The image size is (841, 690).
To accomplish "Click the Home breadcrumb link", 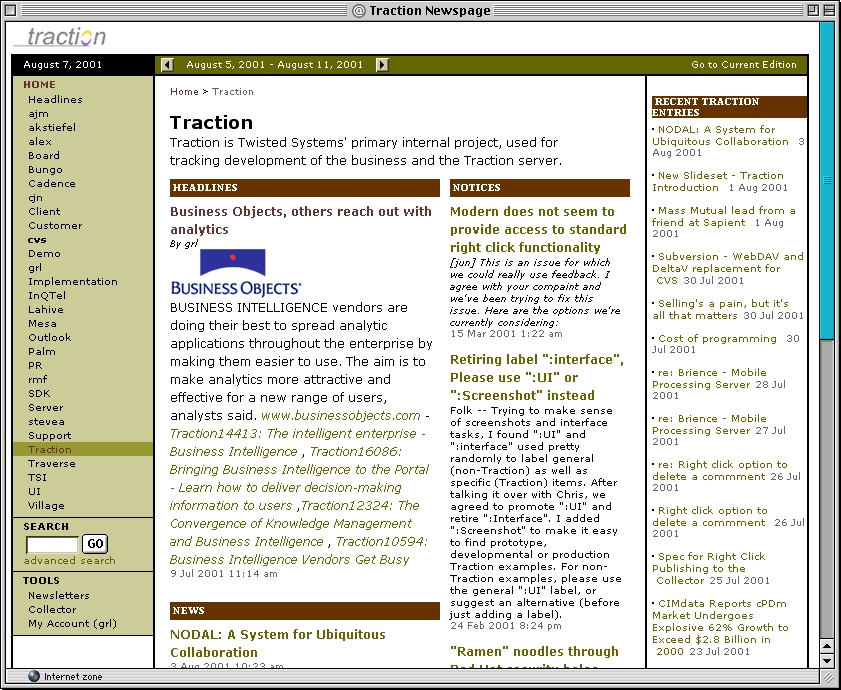I will pos(184,92).
